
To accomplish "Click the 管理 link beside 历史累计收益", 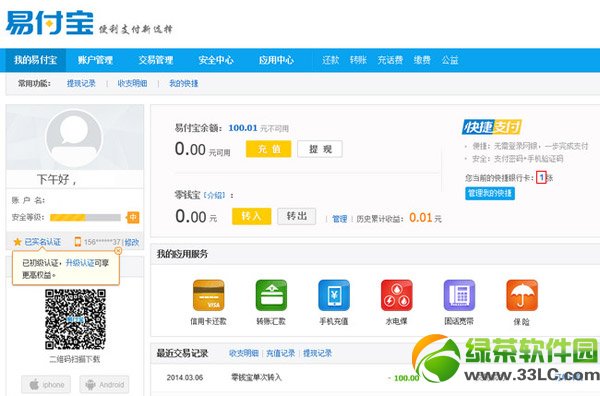I will point(339,219).
